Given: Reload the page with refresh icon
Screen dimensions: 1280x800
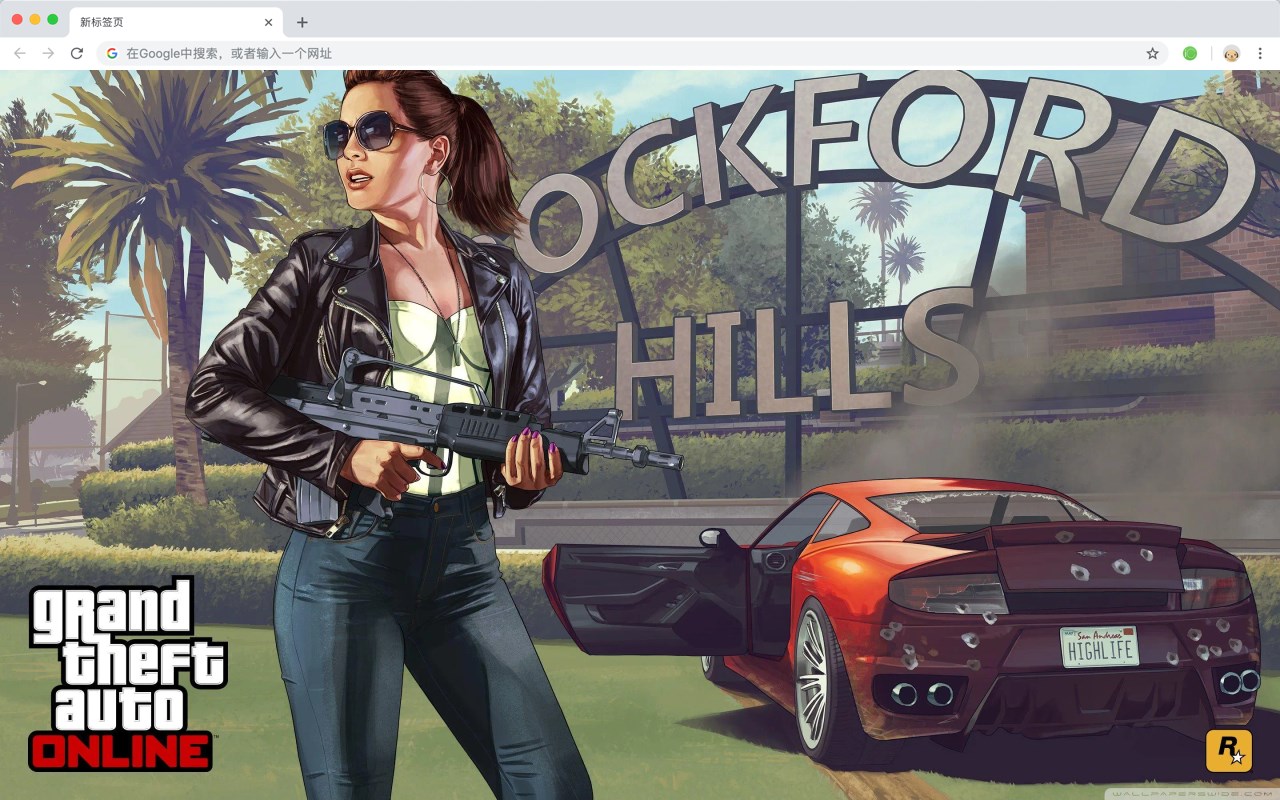Looking at the screenshot, I should pyautogui.click(x=77, y=53).
